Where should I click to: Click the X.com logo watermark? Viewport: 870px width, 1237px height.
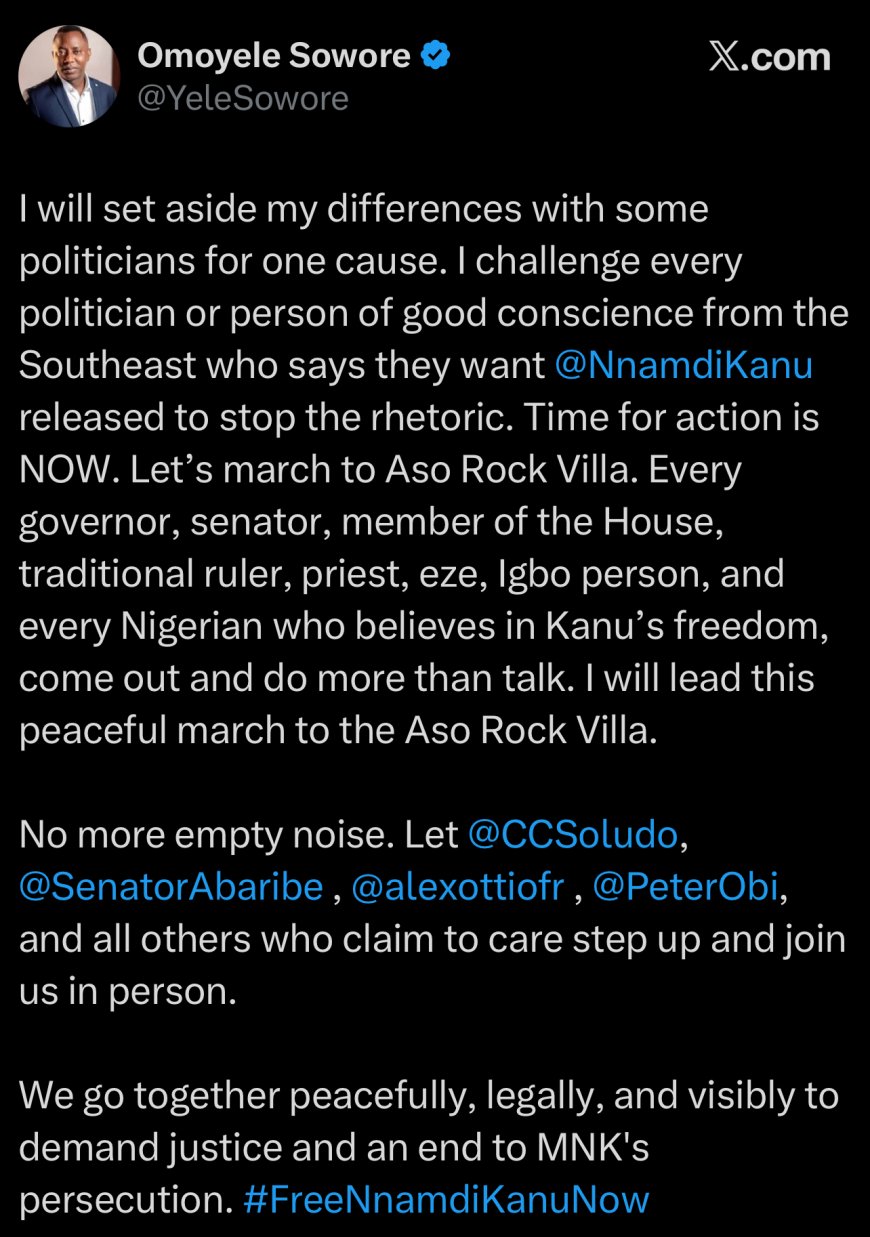click(x=769, y=58)
